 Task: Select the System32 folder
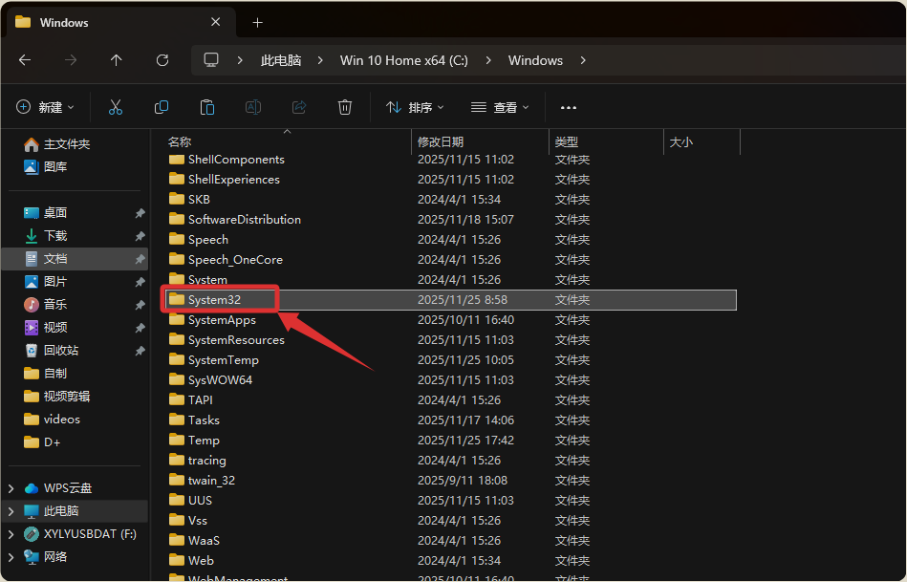click(x=214, y=300)
